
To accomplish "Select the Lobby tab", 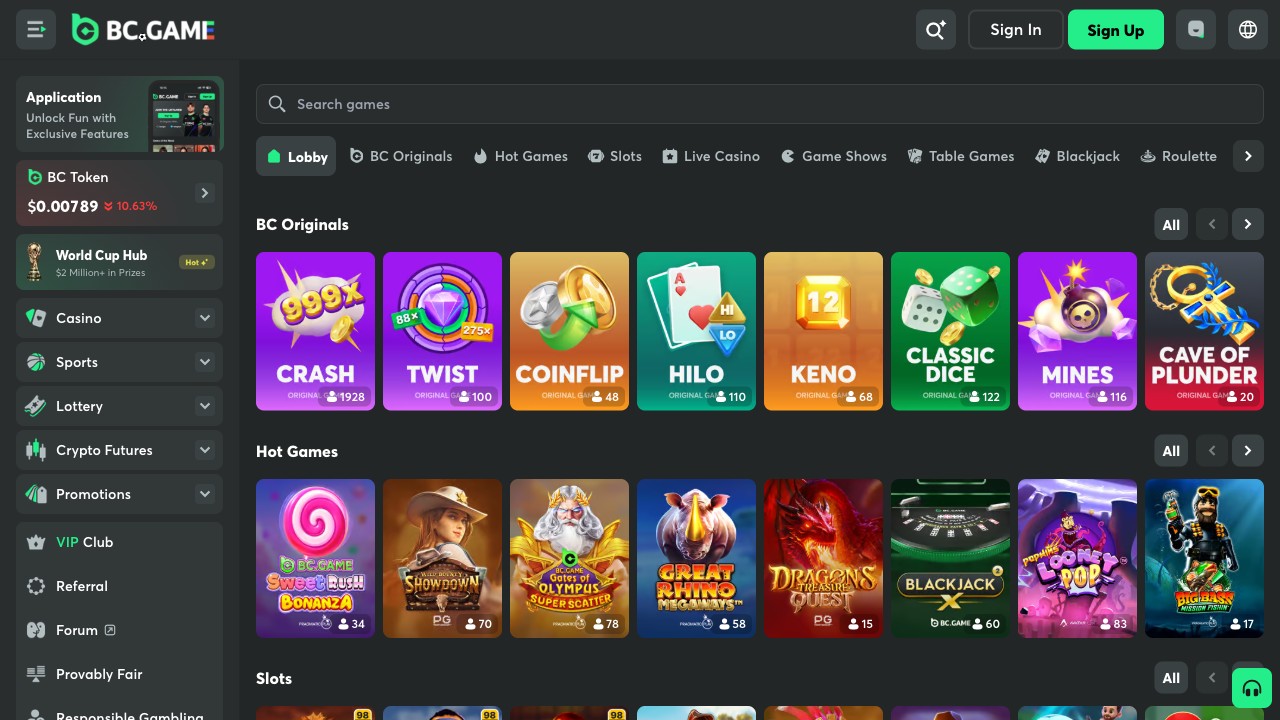I will click(296, 156).
